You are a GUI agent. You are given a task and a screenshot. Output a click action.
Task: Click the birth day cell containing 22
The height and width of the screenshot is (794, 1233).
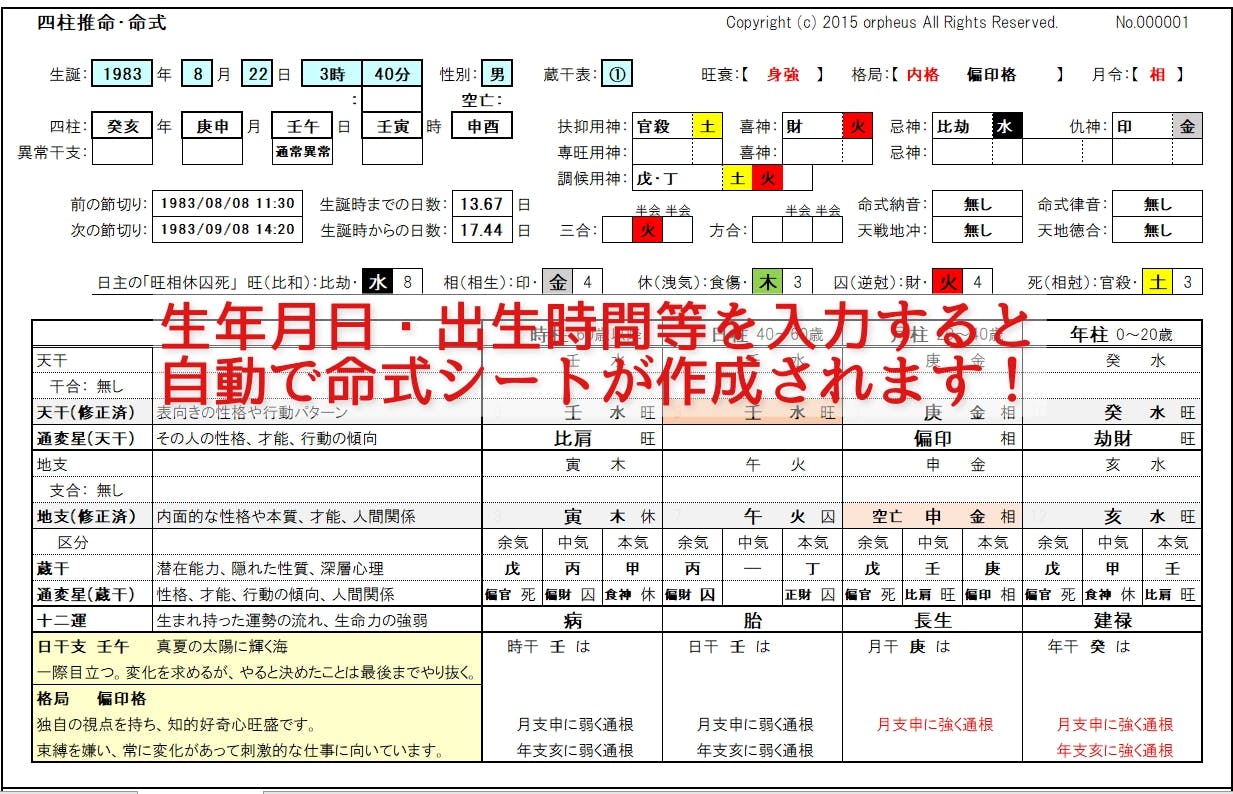pos(257,74)
